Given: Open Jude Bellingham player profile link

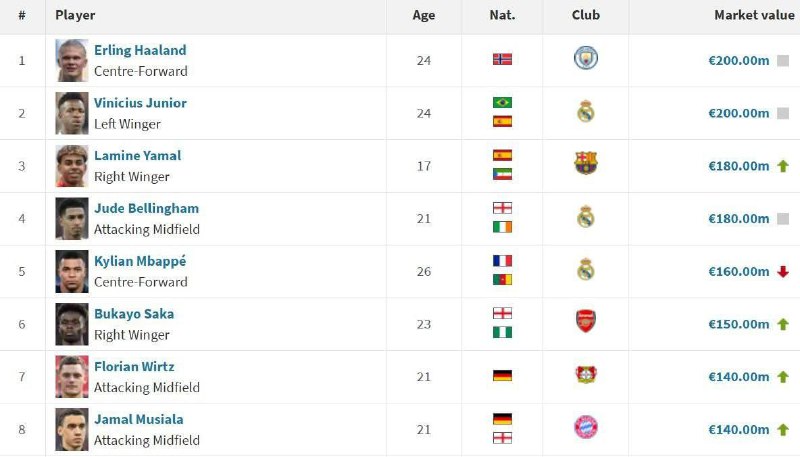Looking at the screenshot, I should 146,208.
